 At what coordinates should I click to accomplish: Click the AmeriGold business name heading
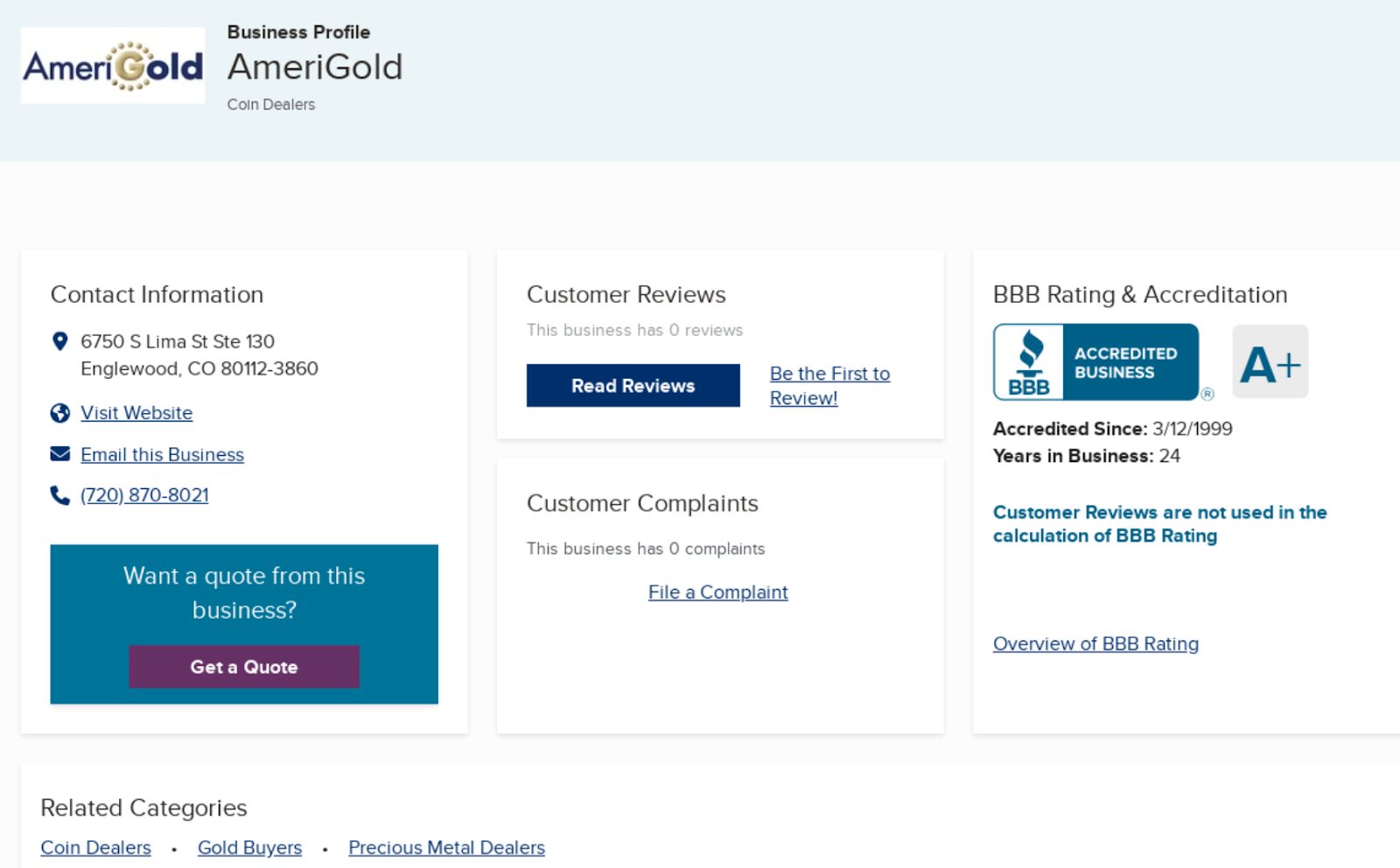[x=315, y=67]
